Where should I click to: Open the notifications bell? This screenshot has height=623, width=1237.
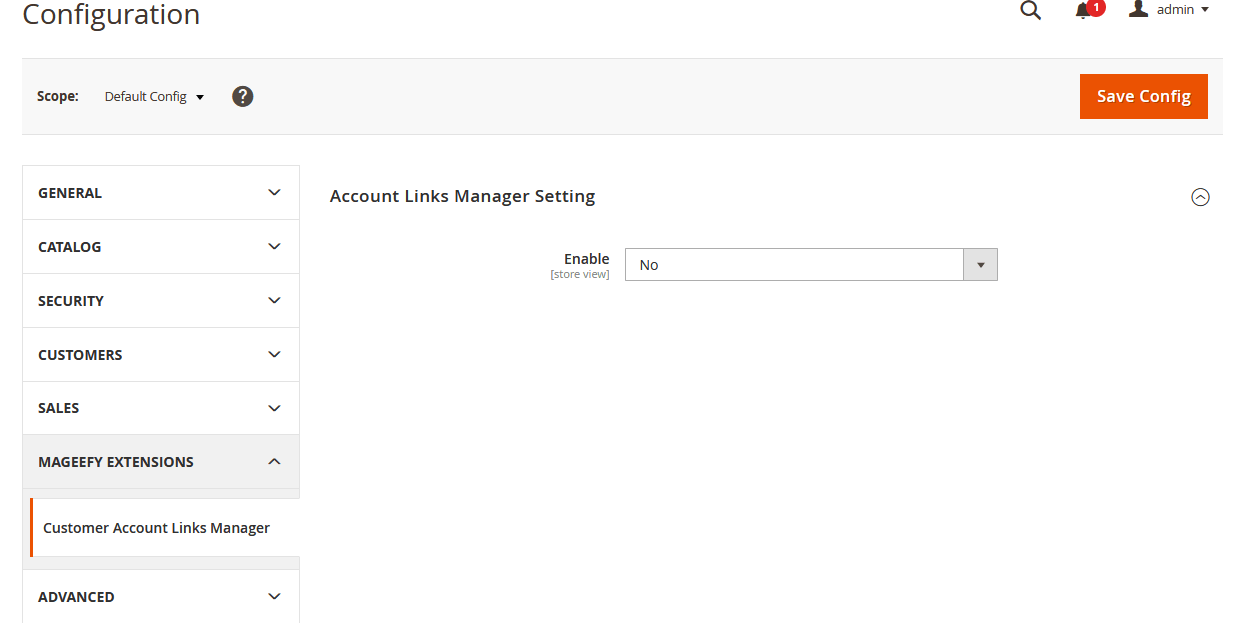(x=1082, y=11)
